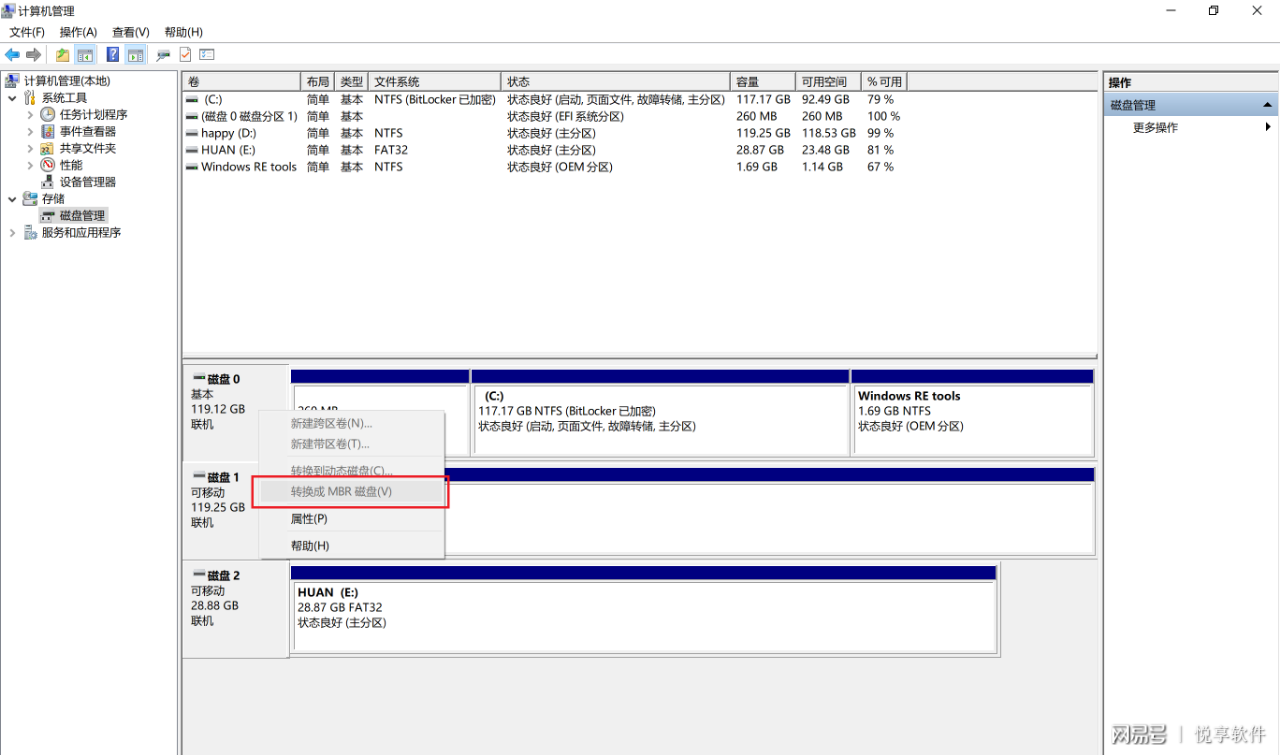Viewport: 1280px width, 755px height.
Task: Open the 查看(V) menu
Action: 131,32
